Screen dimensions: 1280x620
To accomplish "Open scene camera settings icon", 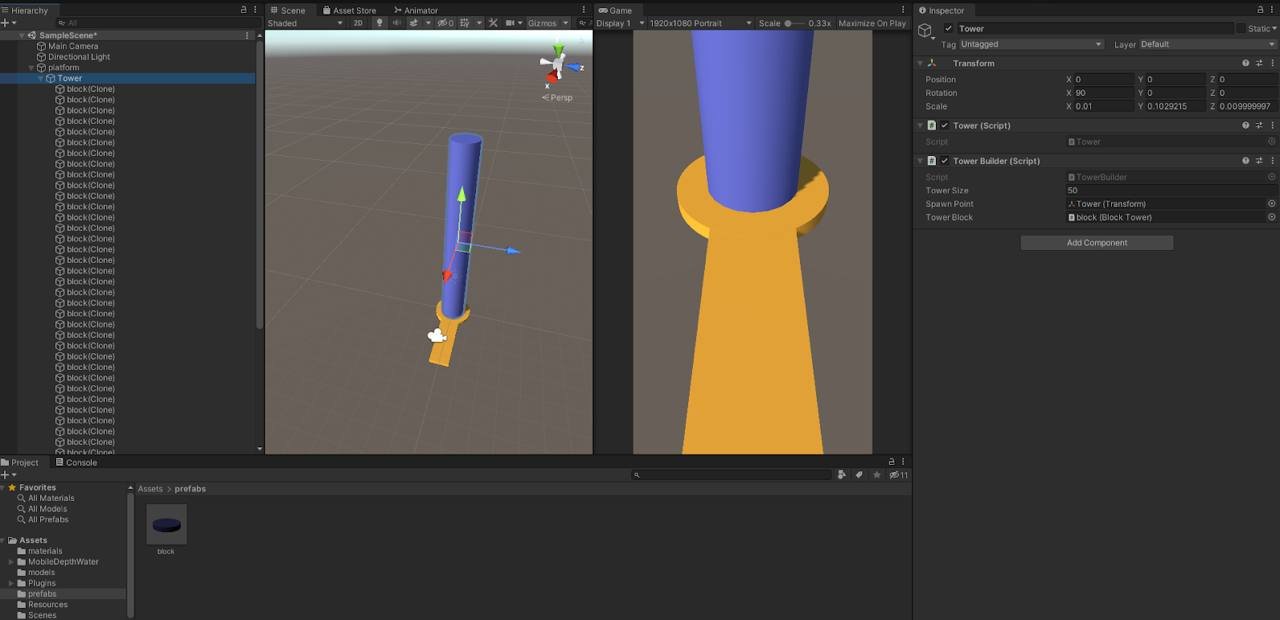I will [510, 23].
